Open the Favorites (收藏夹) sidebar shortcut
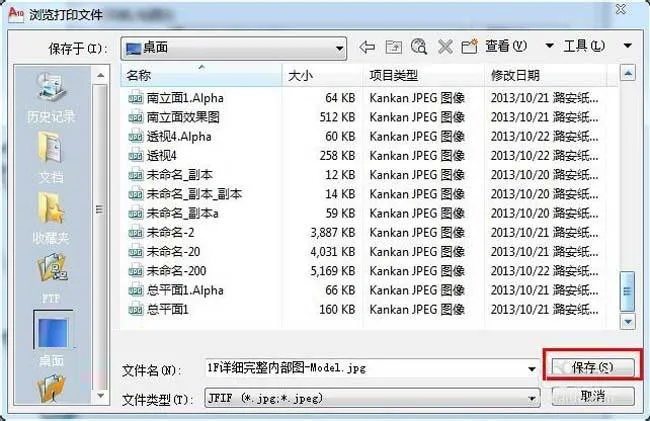Image resolution: width=650 pixels, height=421 pixels. click(x=51, y=218)
